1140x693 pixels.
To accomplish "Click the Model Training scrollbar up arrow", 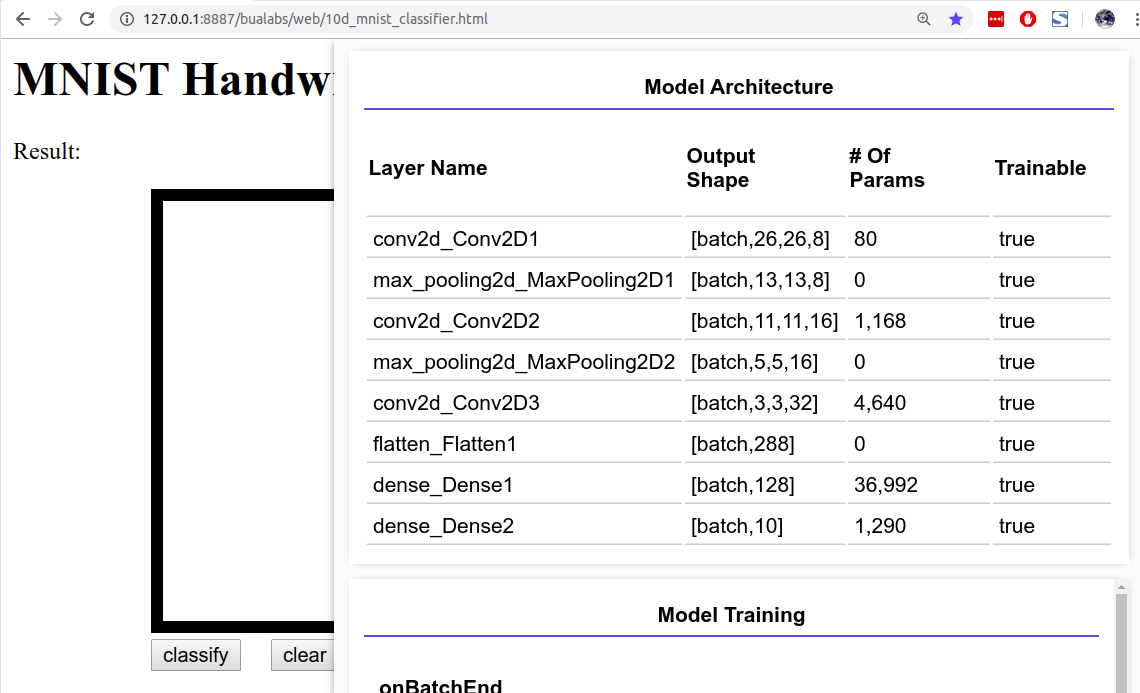I will 1121,588.
